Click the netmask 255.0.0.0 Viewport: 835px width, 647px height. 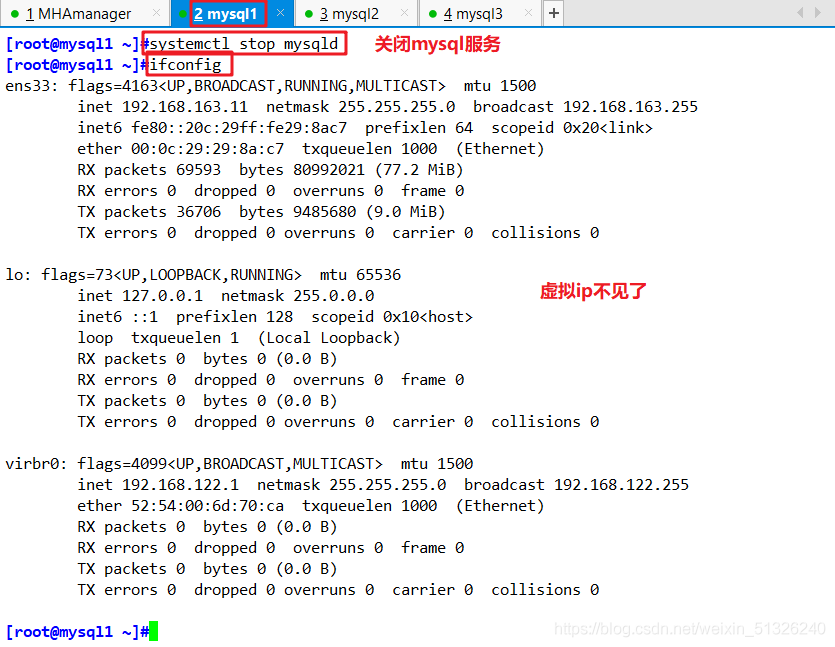click(x=334, y=296)
